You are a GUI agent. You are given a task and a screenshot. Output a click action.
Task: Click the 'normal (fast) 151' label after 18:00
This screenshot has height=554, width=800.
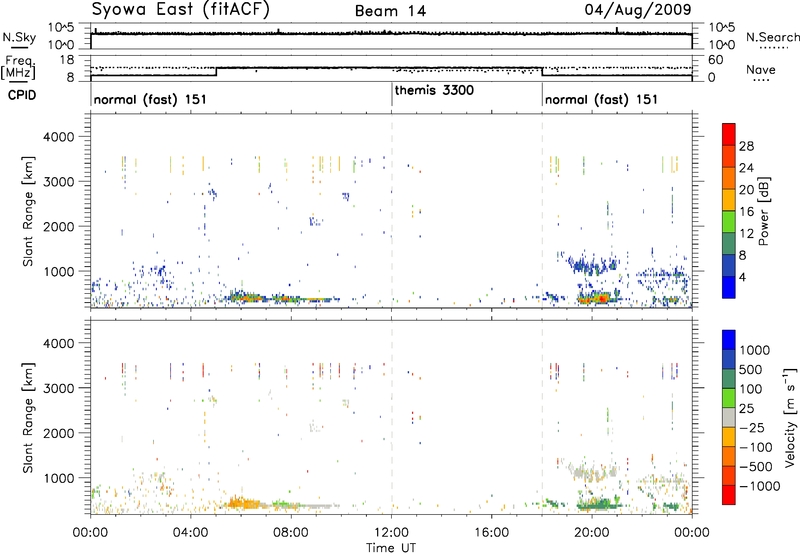tap(601, 99)
